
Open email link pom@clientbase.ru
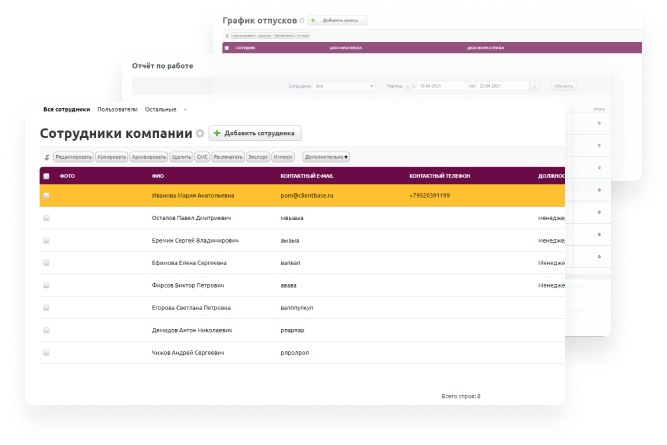tap(309, 195)
